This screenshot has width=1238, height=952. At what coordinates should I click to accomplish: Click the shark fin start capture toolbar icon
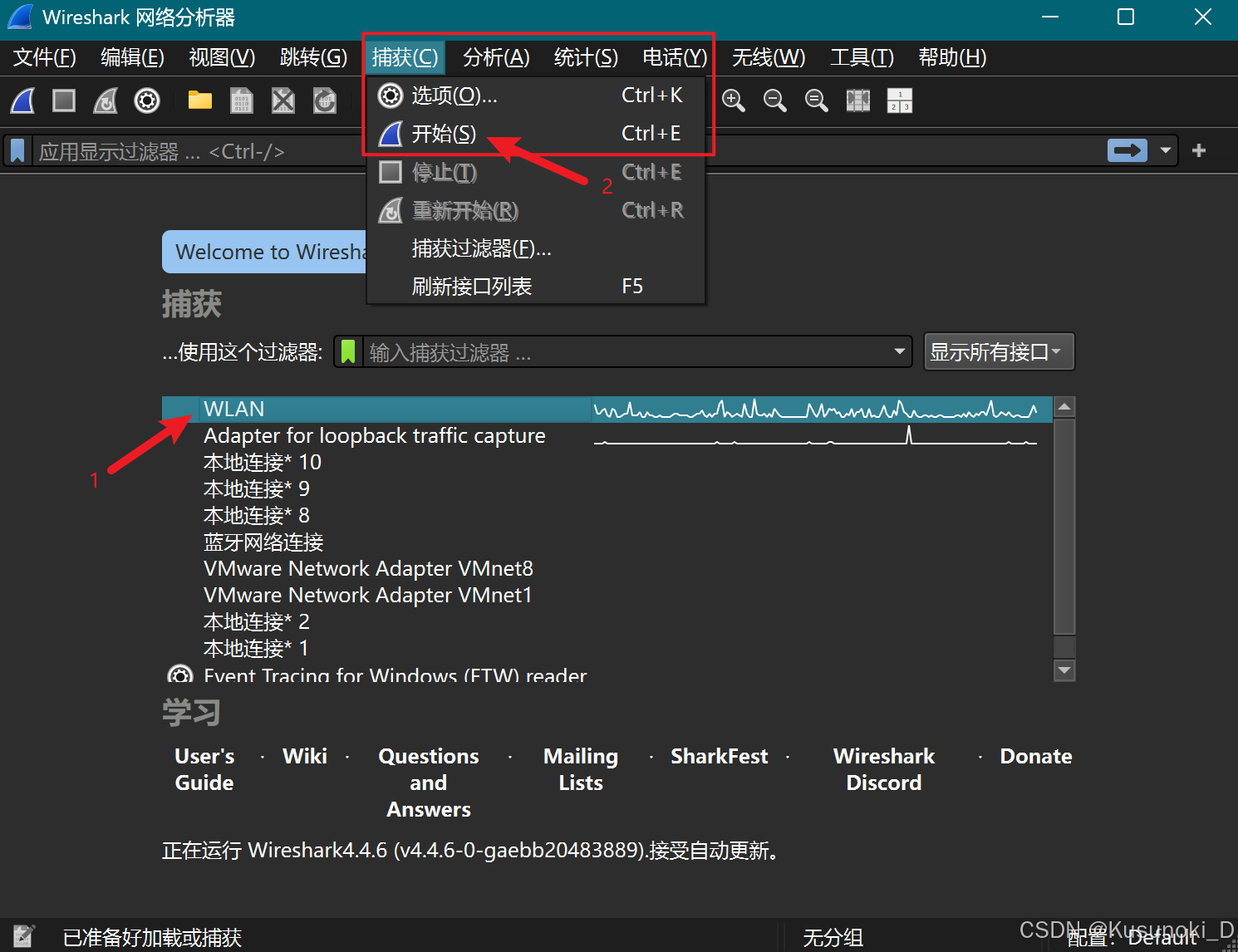click(x=22, y=101)
